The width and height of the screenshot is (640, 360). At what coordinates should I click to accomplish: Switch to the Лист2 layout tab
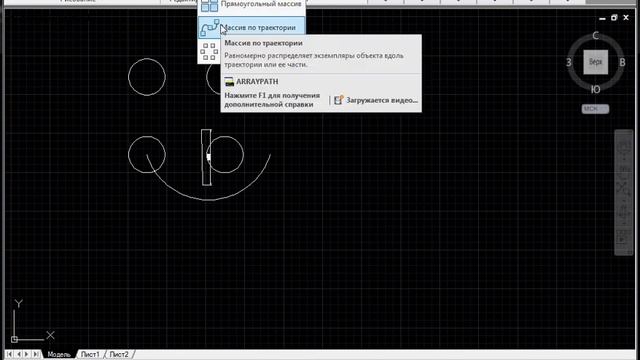[119, 354]
